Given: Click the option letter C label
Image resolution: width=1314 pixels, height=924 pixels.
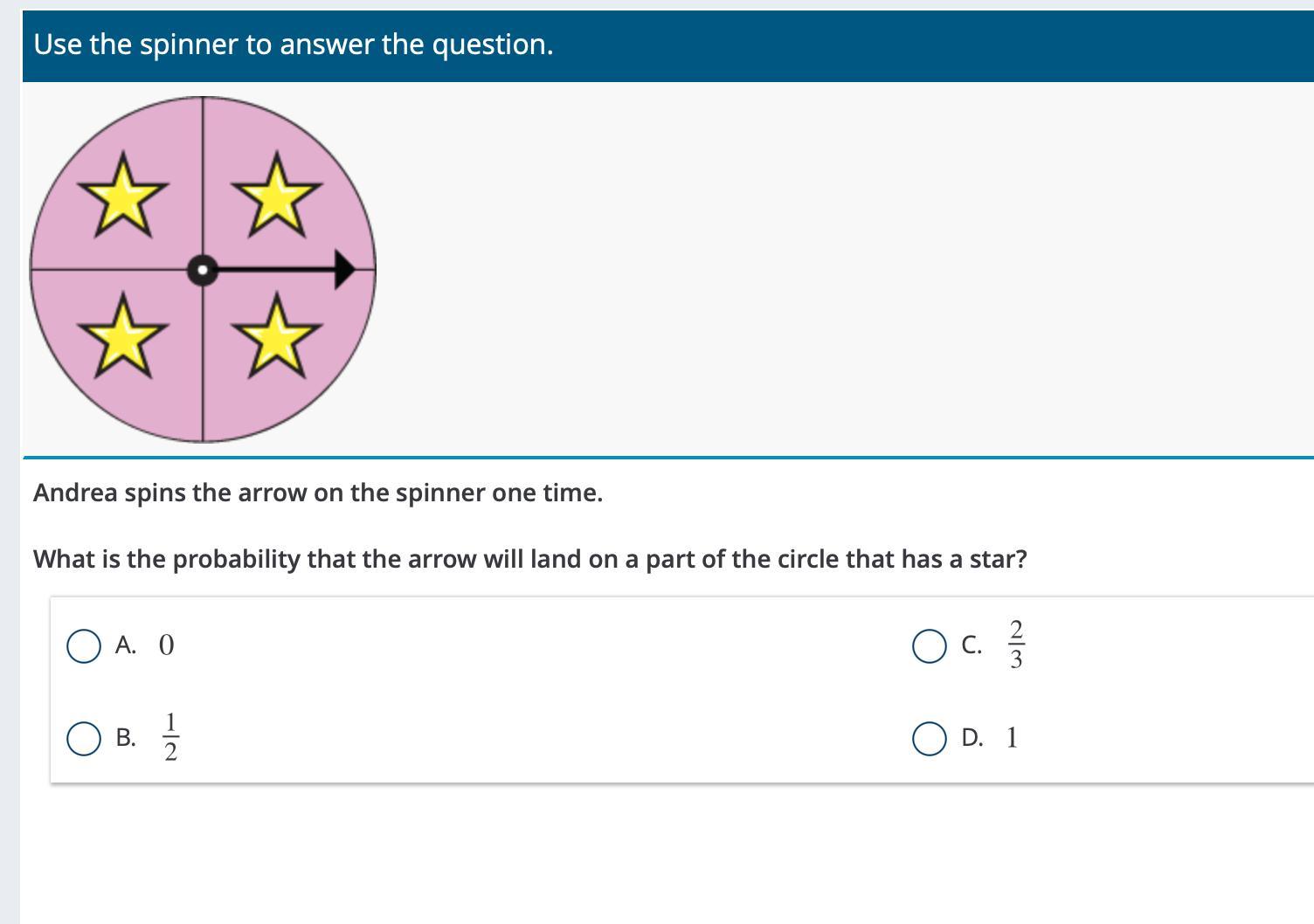Looking at the screenshot, I should pyautogui.click(x=972, y=645).
